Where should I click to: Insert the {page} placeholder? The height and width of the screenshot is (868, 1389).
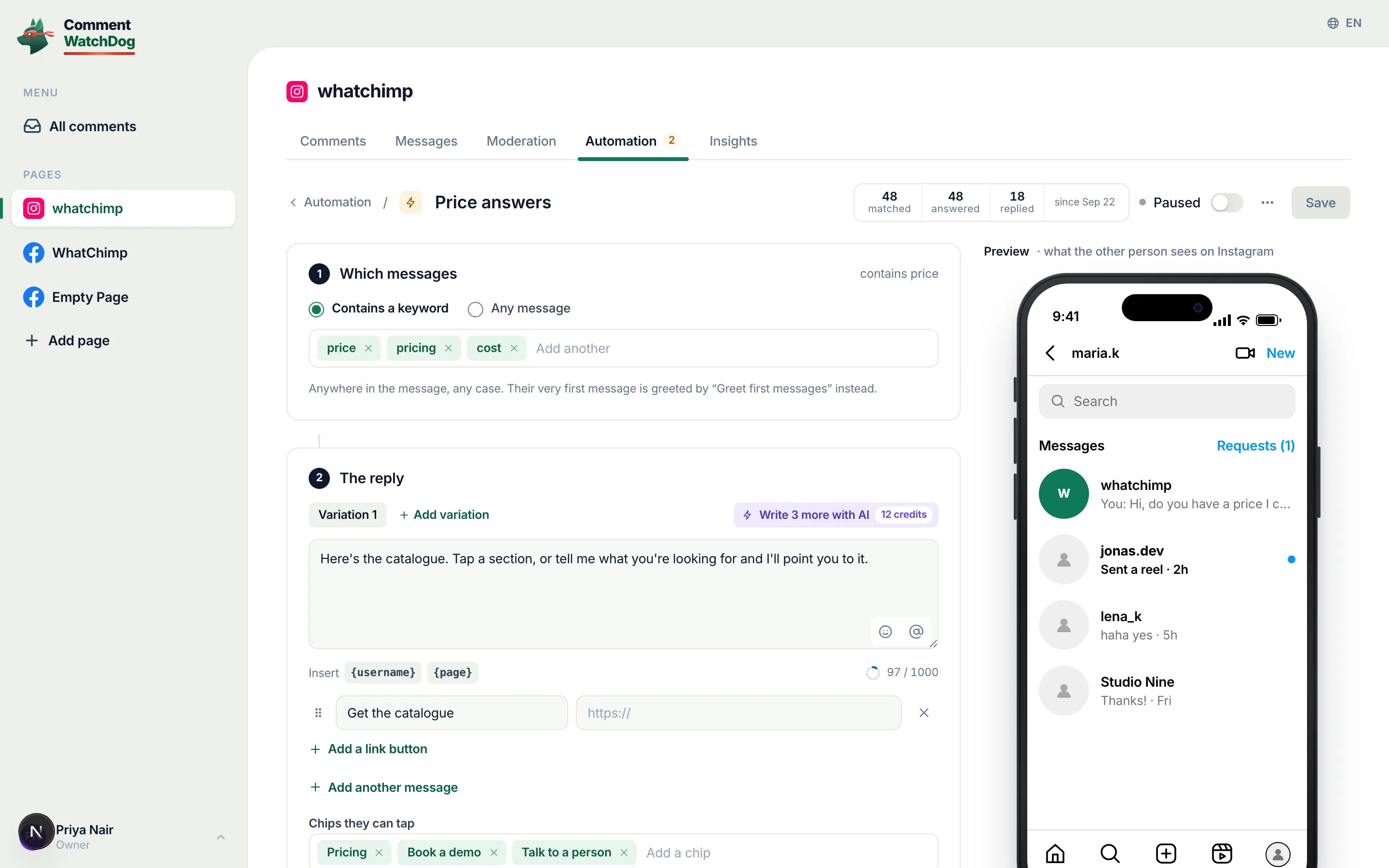click(453, 673)
